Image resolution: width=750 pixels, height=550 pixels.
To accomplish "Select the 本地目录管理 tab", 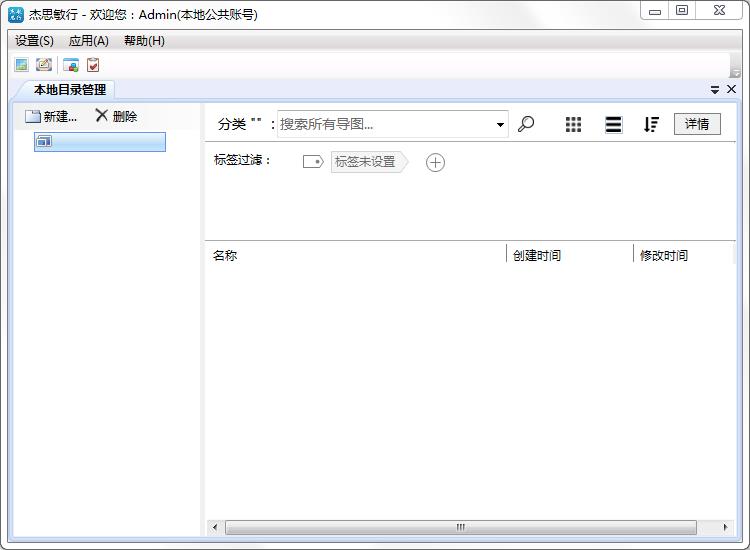I will (69, 90).
